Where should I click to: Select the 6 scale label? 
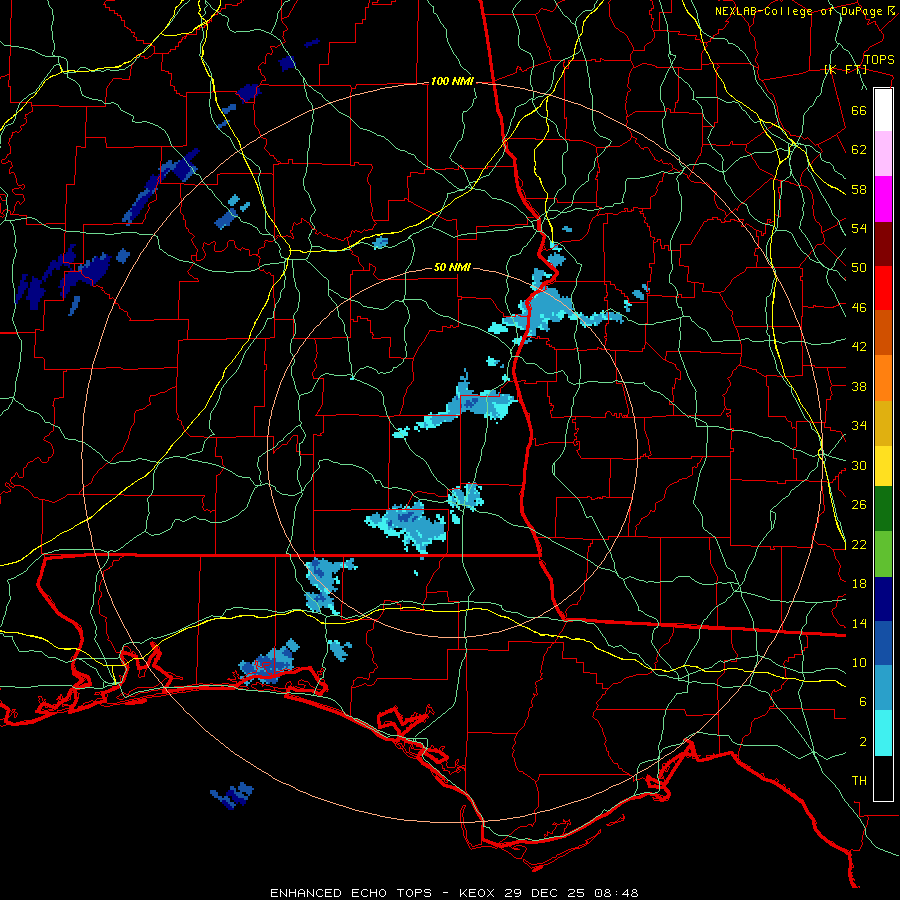tap(863, 702)
